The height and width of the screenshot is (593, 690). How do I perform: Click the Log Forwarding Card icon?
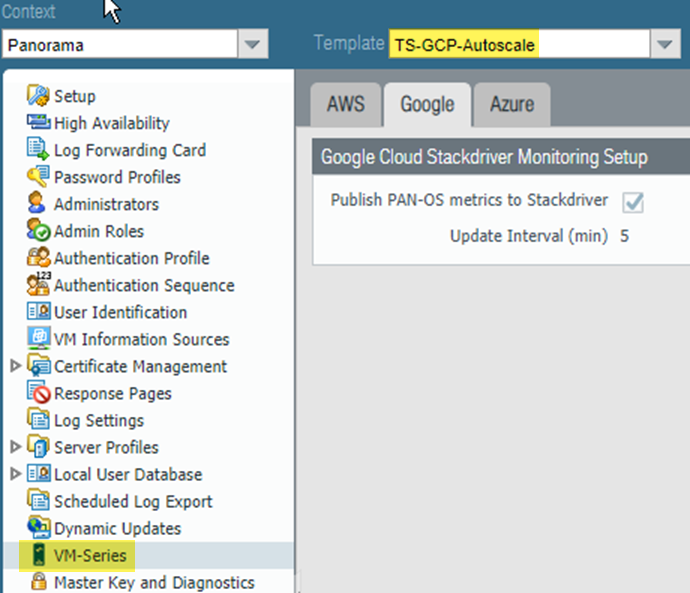tap(39, 150)
